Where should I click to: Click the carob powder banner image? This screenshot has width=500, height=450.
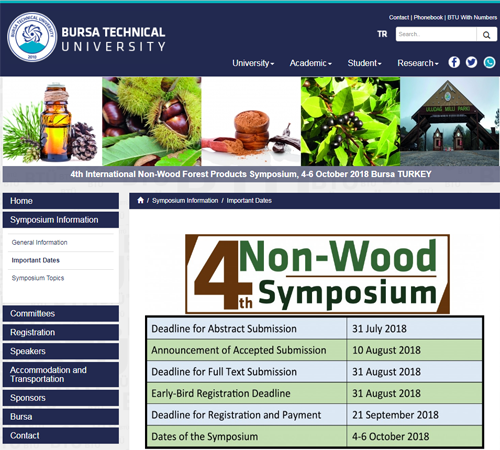click(x=251, y=122)
